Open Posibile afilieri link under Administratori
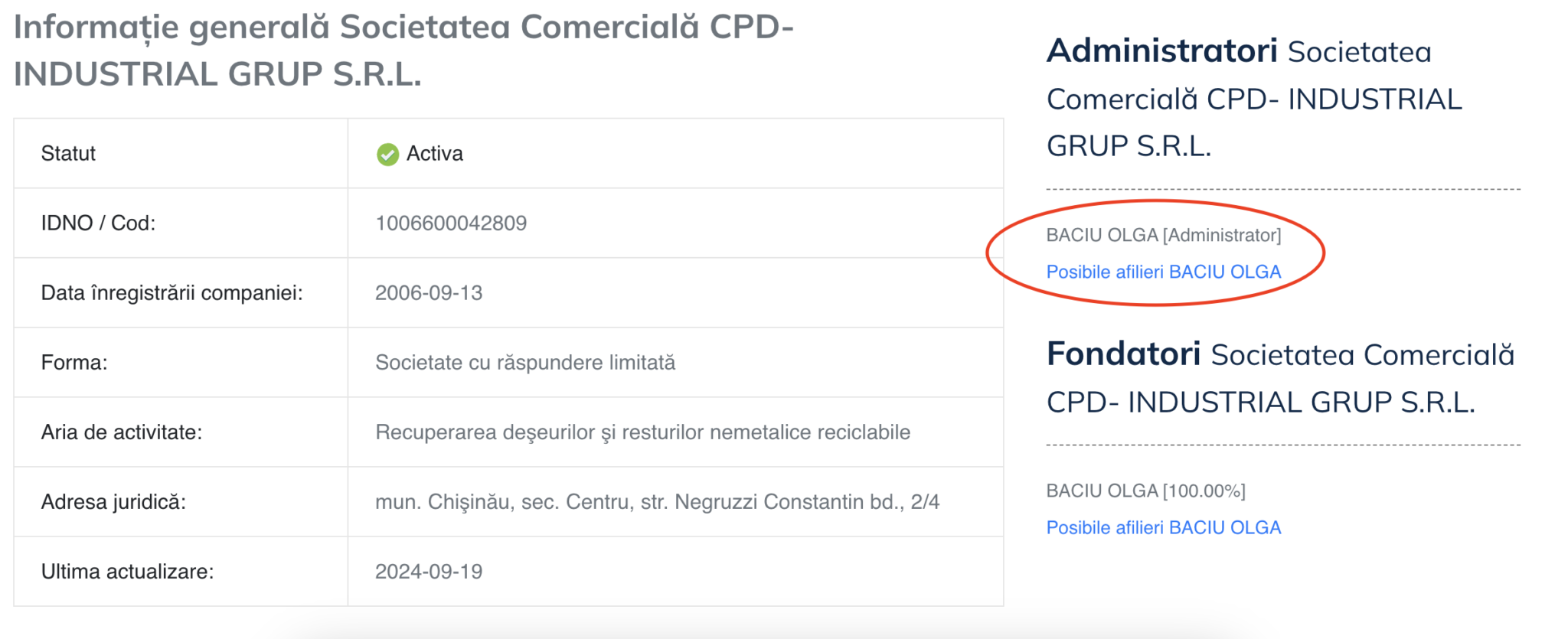This screenshot has width=1568, height=639. point(1163,272)
